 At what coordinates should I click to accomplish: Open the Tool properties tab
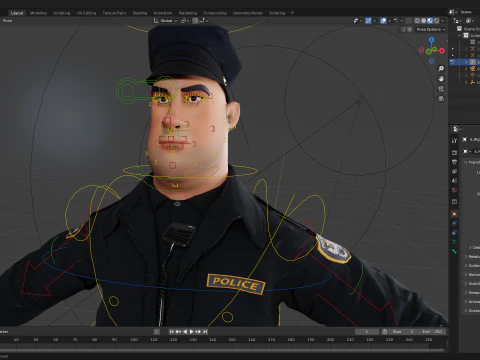click(454, 141)
